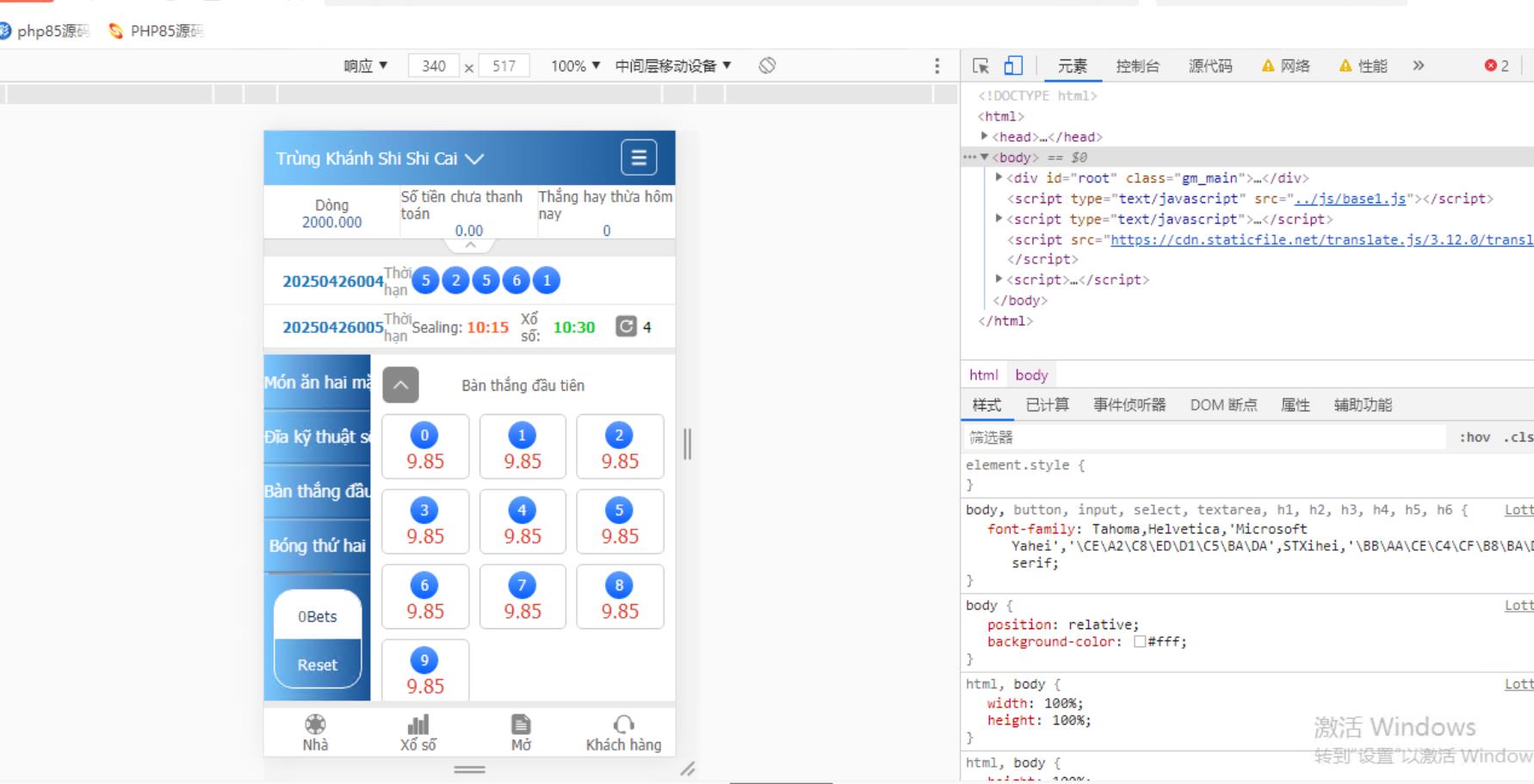1534x784 pixels.
Task: Open Khách hàng support headset icon
Action: point(623,725)
